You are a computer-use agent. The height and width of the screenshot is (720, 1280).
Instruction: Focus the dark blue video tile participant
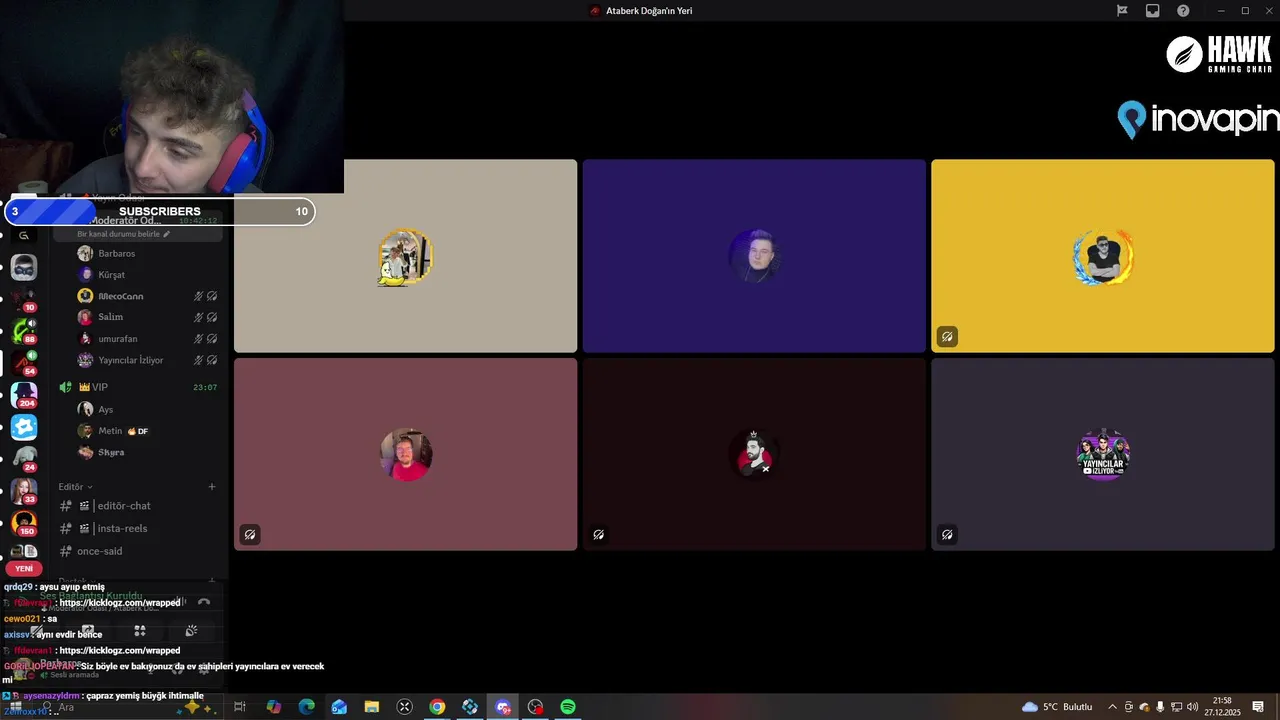[x=754, y=256]
